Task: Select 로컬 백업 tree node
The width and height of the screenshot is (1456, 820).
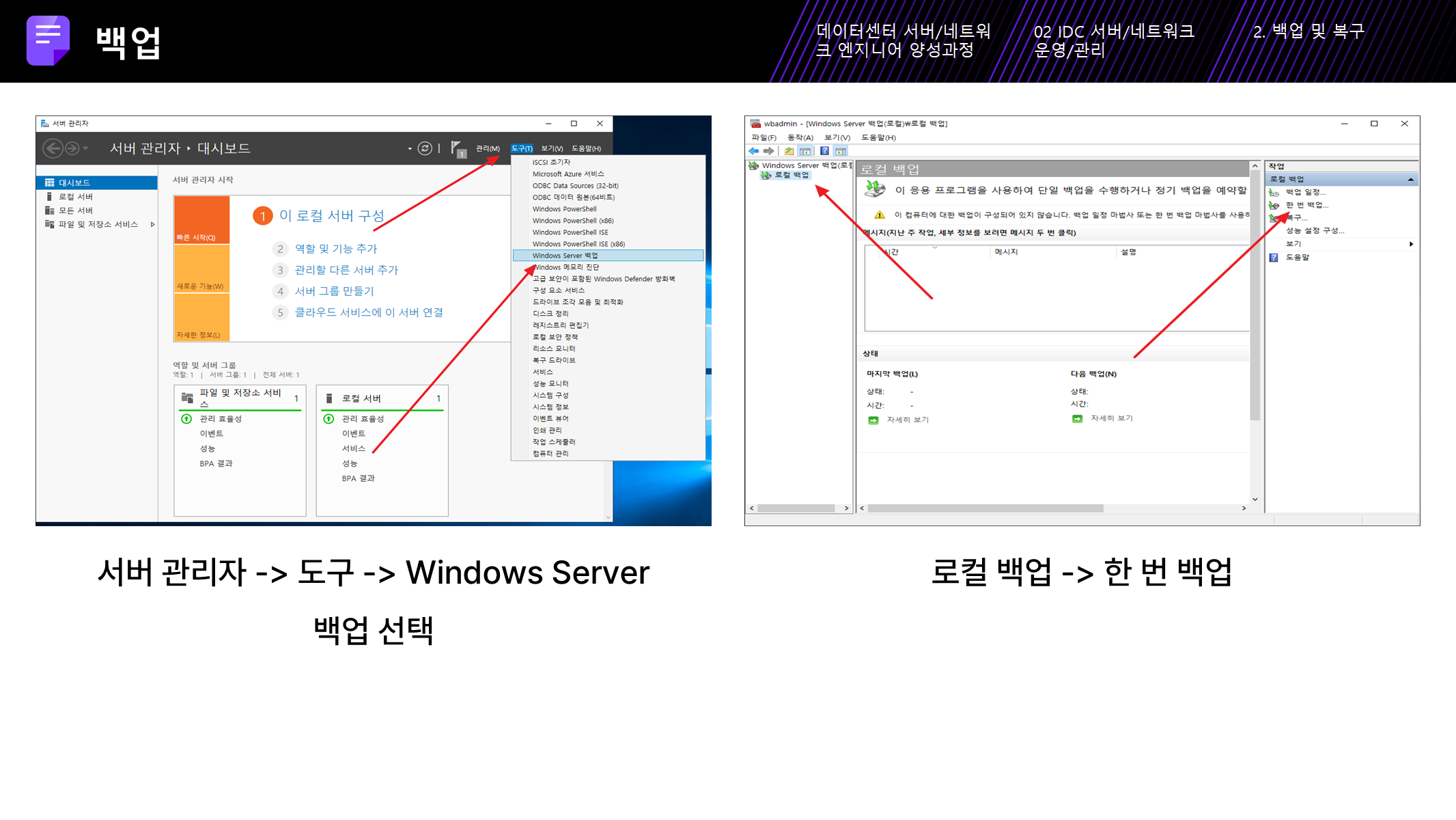Action: (x=791, y=175)
